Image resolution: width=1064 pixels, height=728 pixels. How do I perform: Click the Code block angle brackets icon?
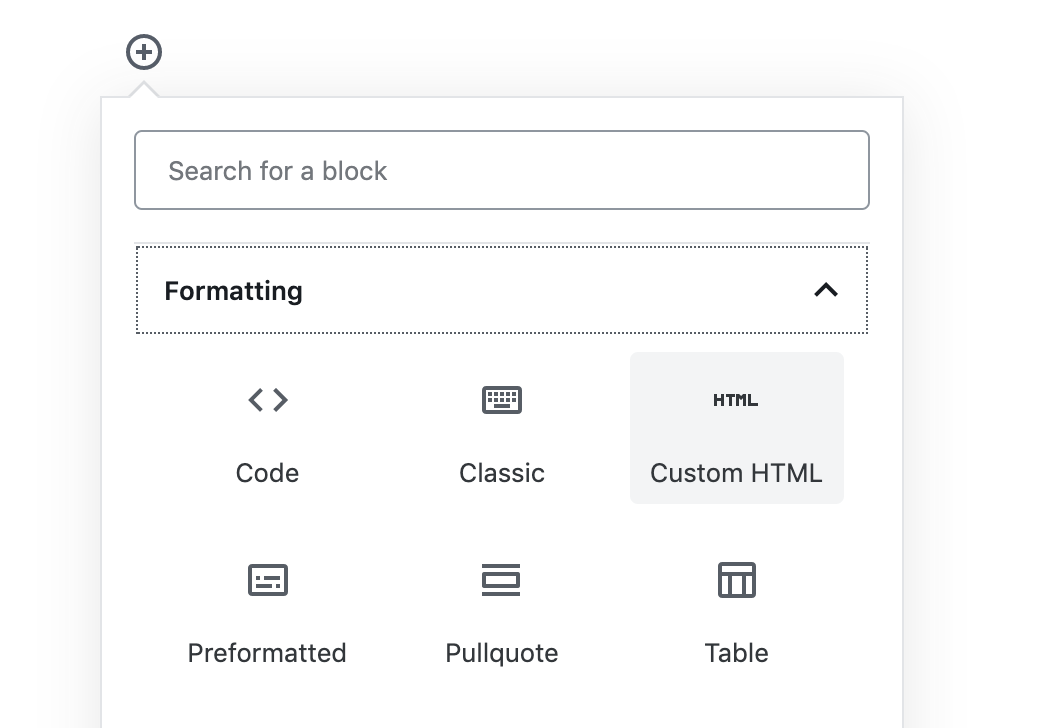coord(267,400)
